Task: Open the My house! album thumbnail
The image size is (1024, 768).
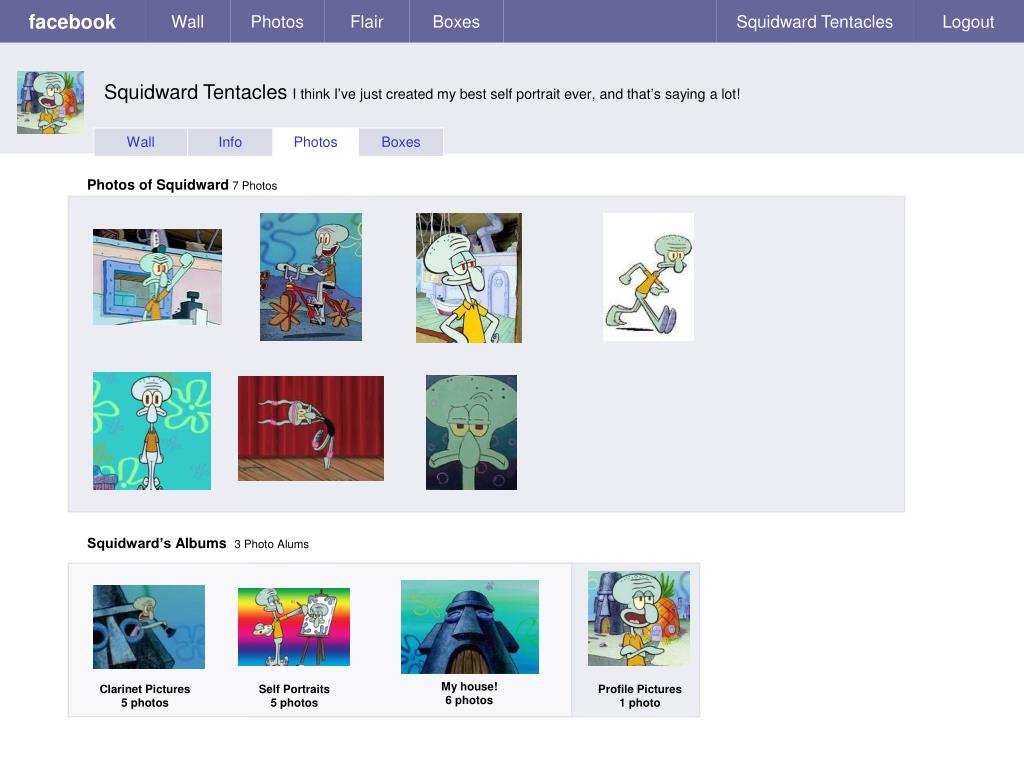Action: click(x=470, y=627)
